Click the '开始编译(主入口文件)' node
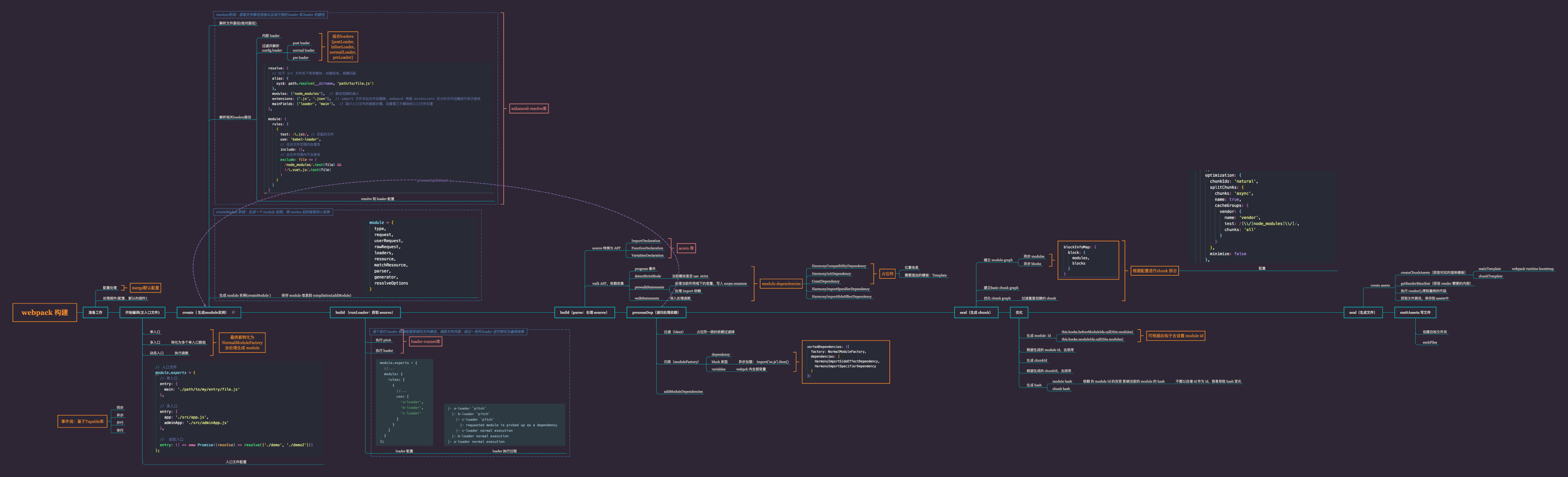 [142, 313]
